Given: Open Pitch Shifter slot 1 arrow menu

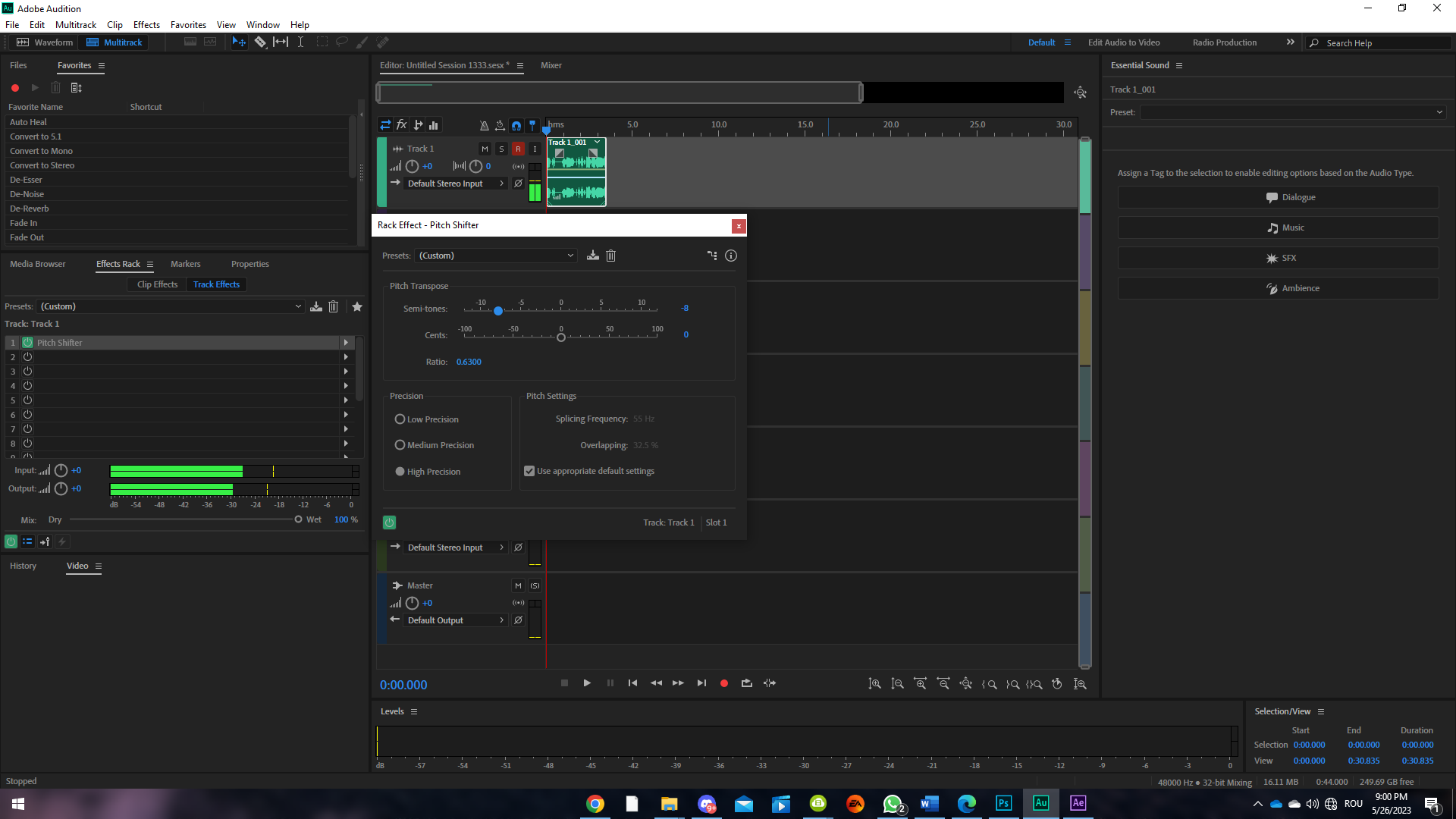Looking at the screenshot, I should [x=346, y=343].
